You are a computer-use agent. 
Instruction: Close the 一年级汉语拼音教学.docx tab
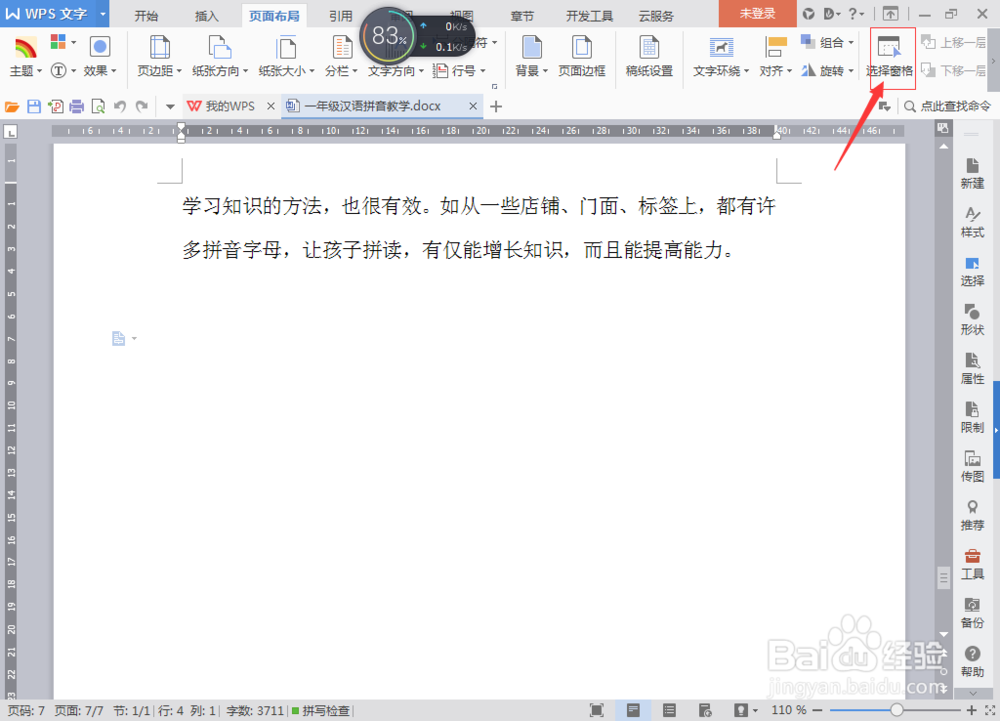[473, 106]
